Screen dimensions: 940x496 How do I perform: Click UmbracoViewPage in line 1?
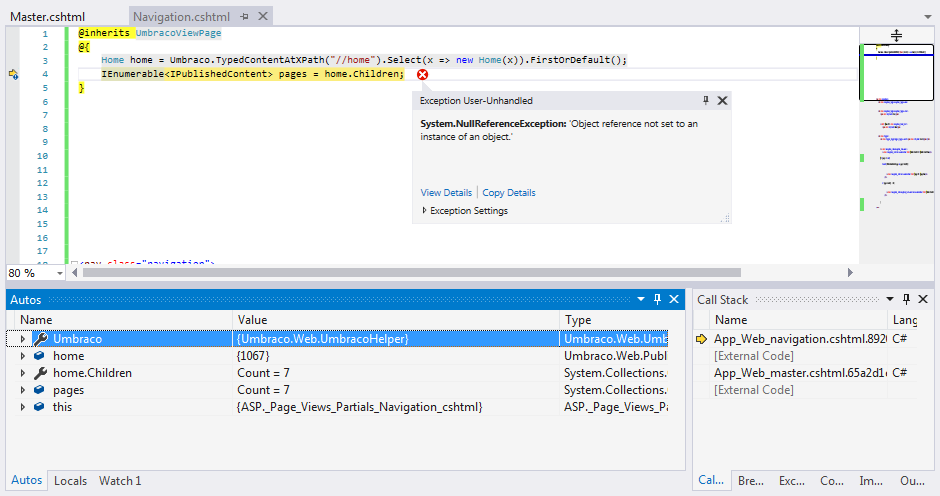click(178, 33)
